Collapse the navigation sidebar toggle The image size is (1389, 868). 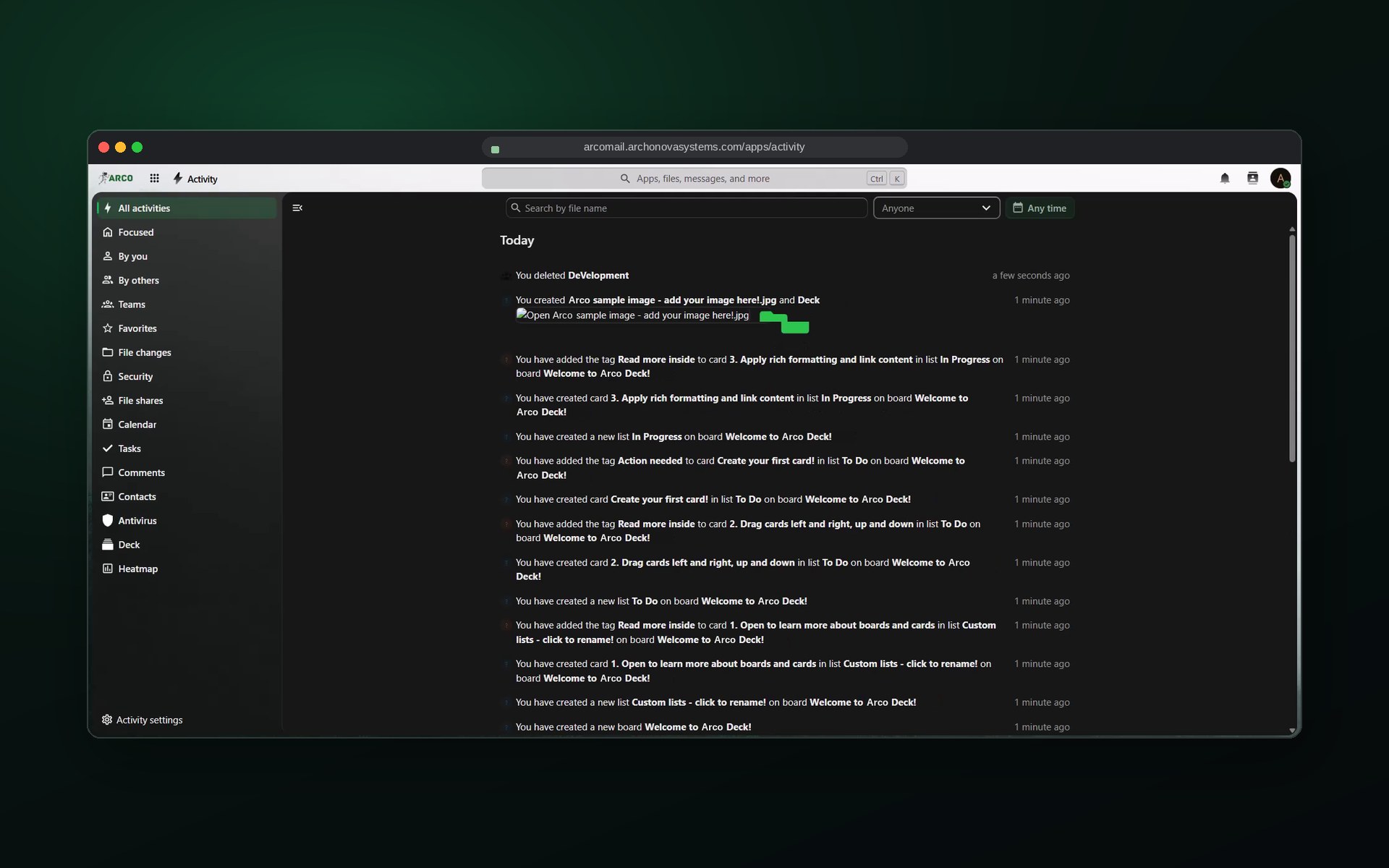point(297,208)
